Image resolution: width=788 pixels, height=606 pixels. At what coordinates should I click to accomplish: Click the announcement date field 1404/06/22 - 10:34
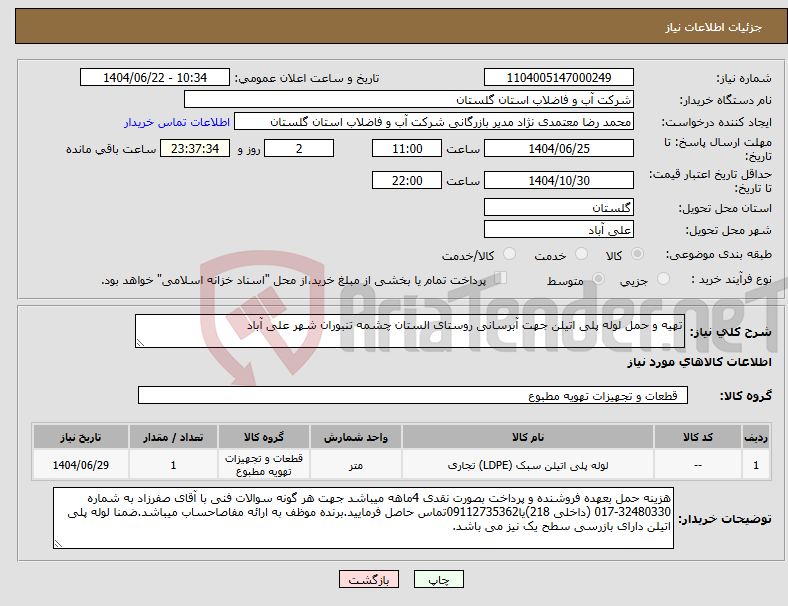click(x=155, y=77)
